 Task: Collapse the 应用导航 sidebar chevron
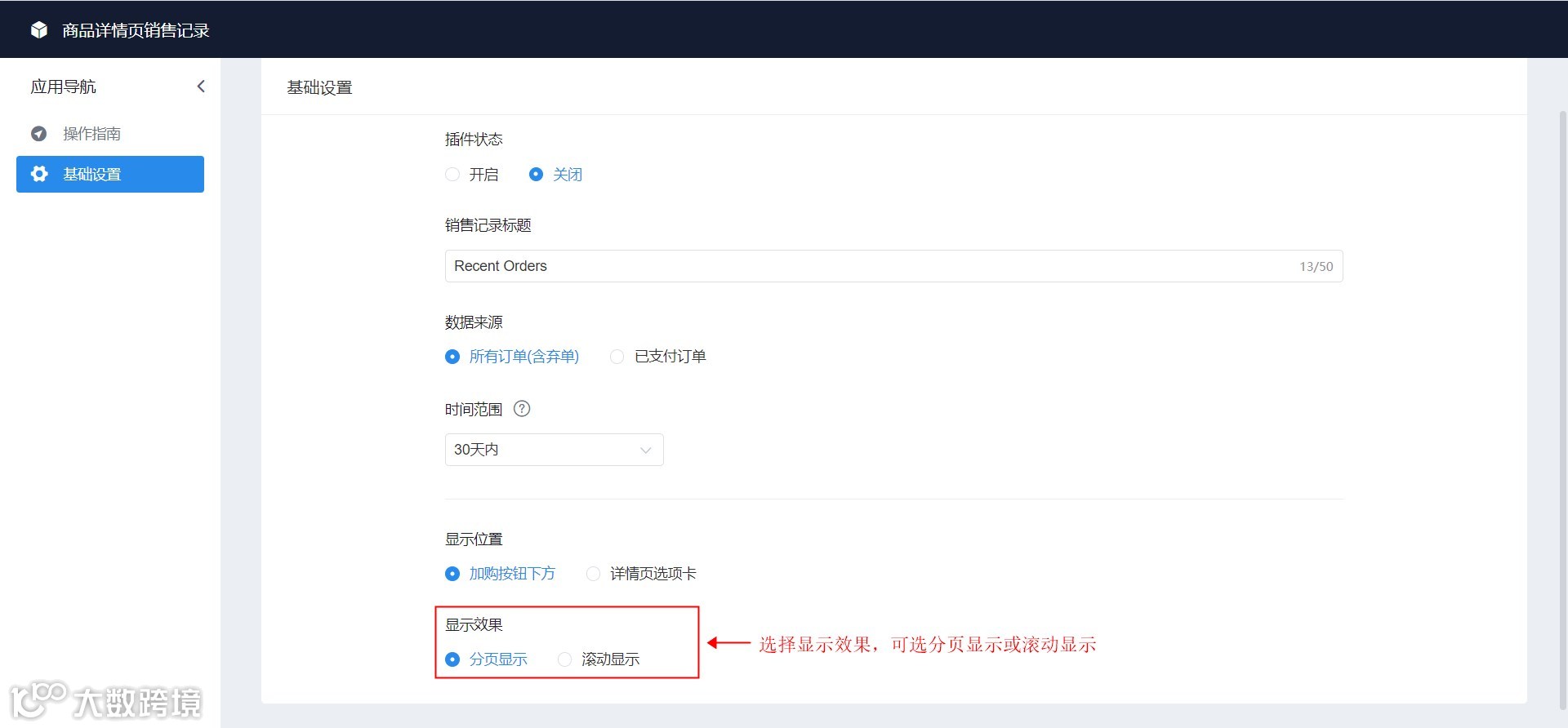click(x=201, y=87)
